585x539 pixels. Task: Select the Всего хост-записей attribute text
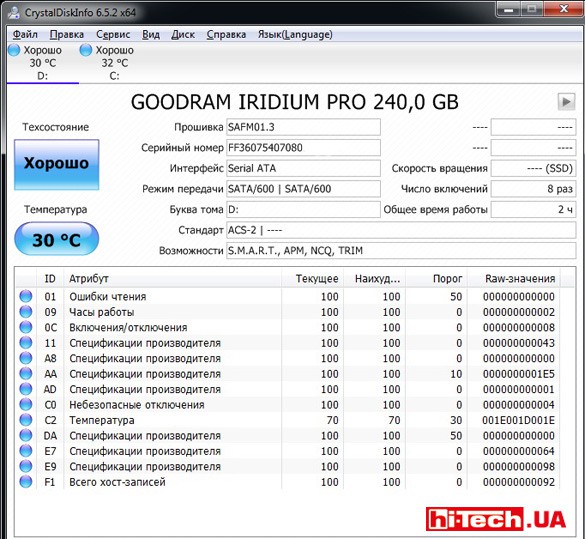point(118,482)
